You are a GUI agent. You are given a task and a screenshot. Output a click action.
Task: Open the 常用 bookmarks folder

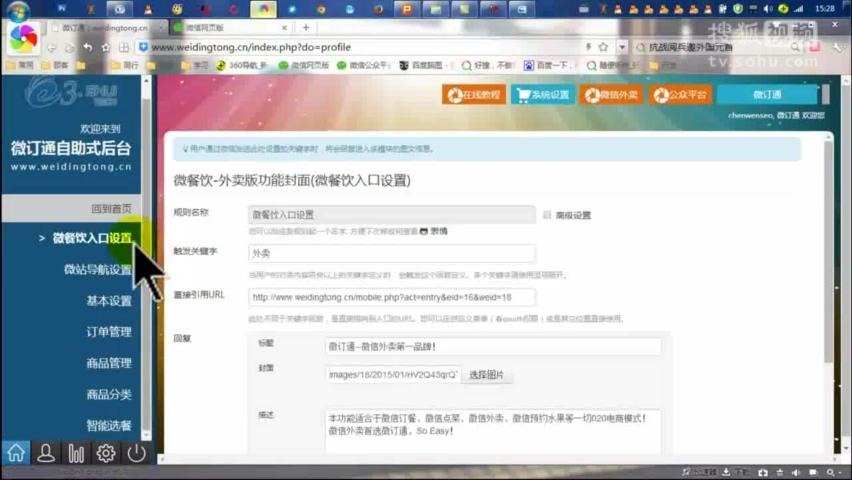(x=20, y=65)
